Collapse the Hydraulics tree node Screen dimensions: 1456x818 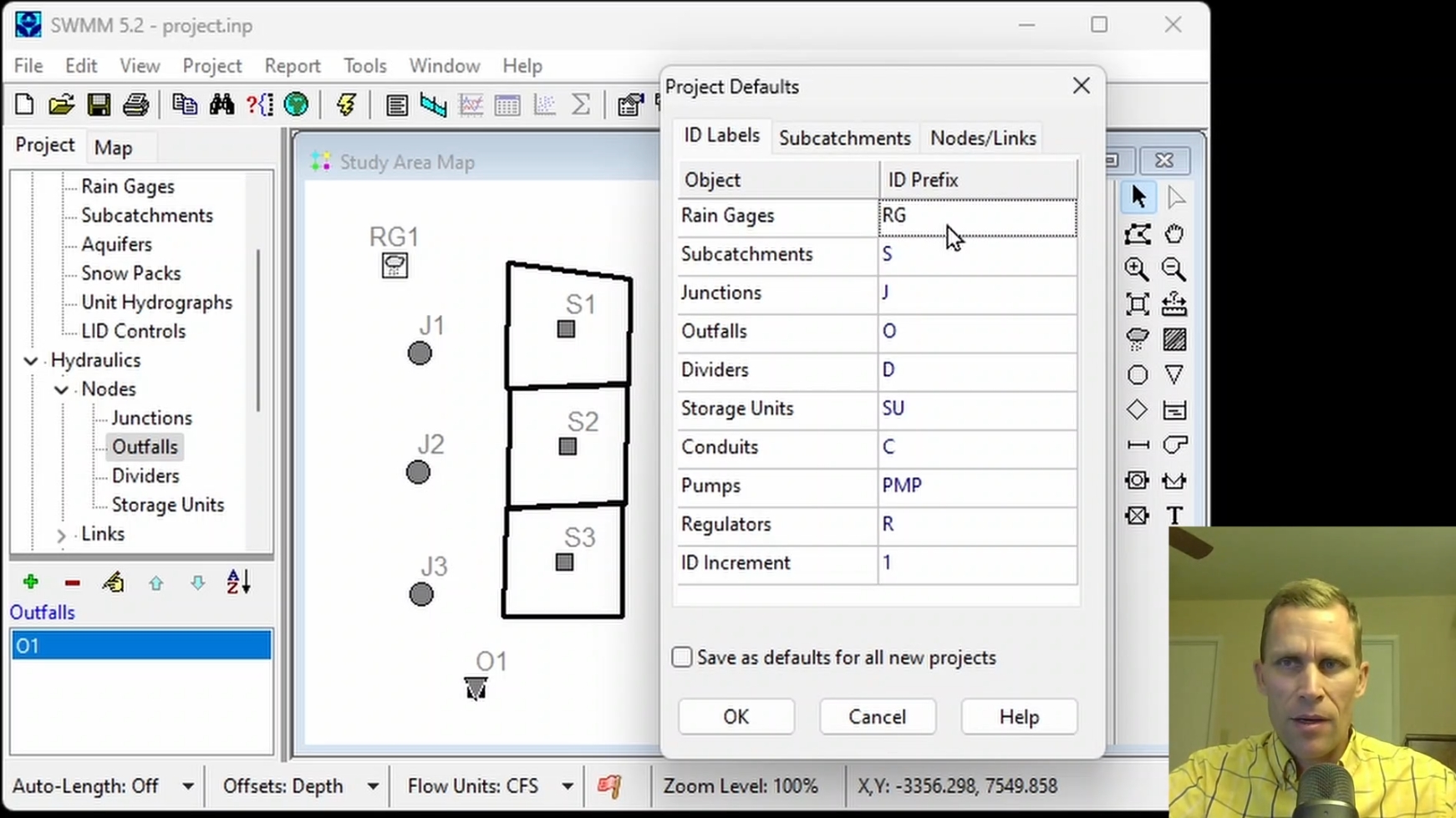pyautogui.click(x=31, y=361)
